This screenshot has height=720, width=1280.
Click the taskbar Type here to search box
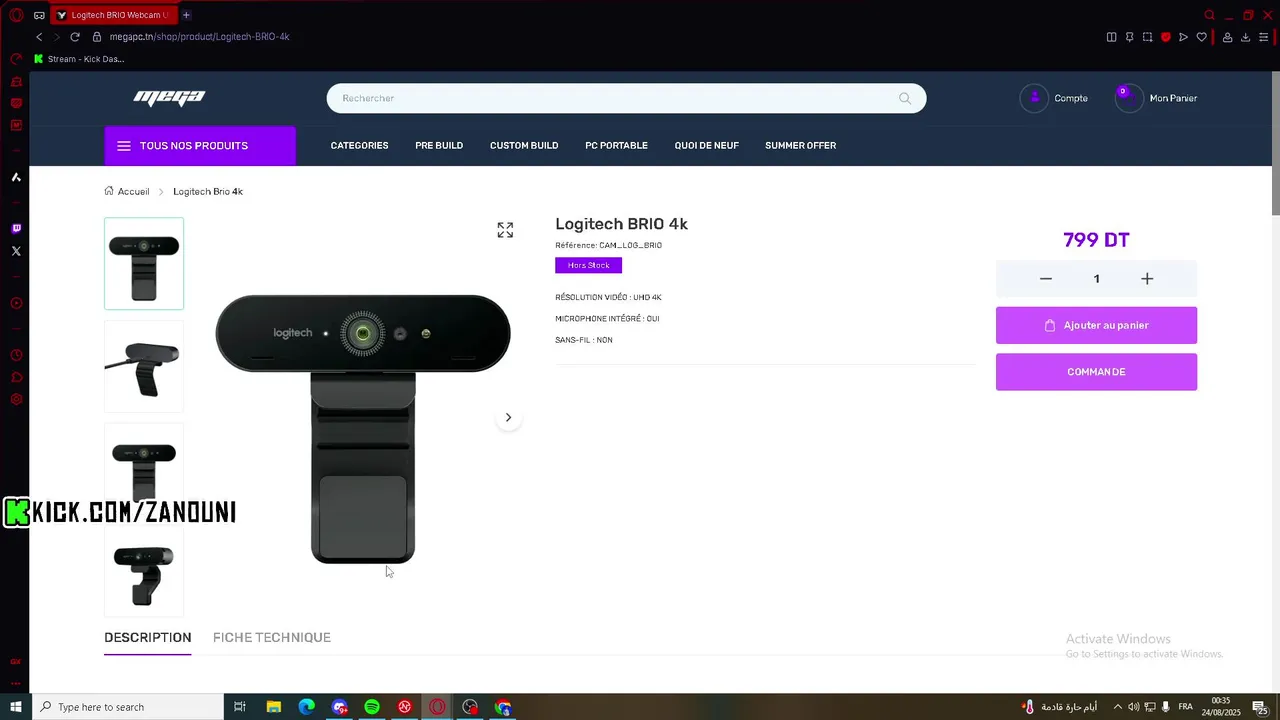[127, 707]
